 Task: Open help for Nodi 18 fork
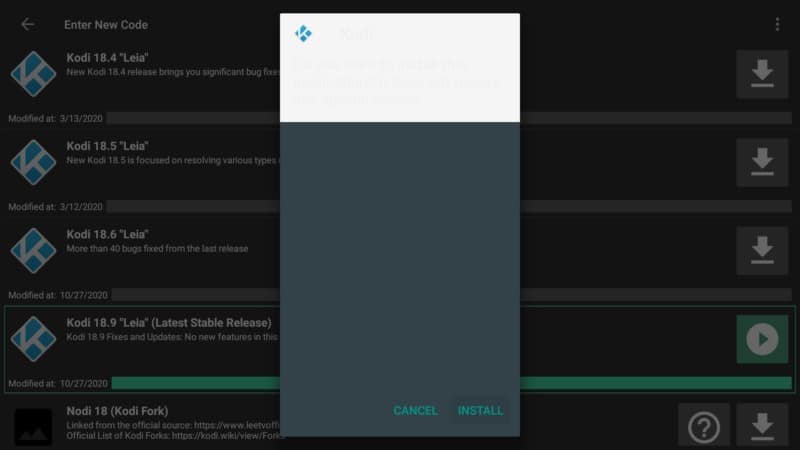pos(704,427)
